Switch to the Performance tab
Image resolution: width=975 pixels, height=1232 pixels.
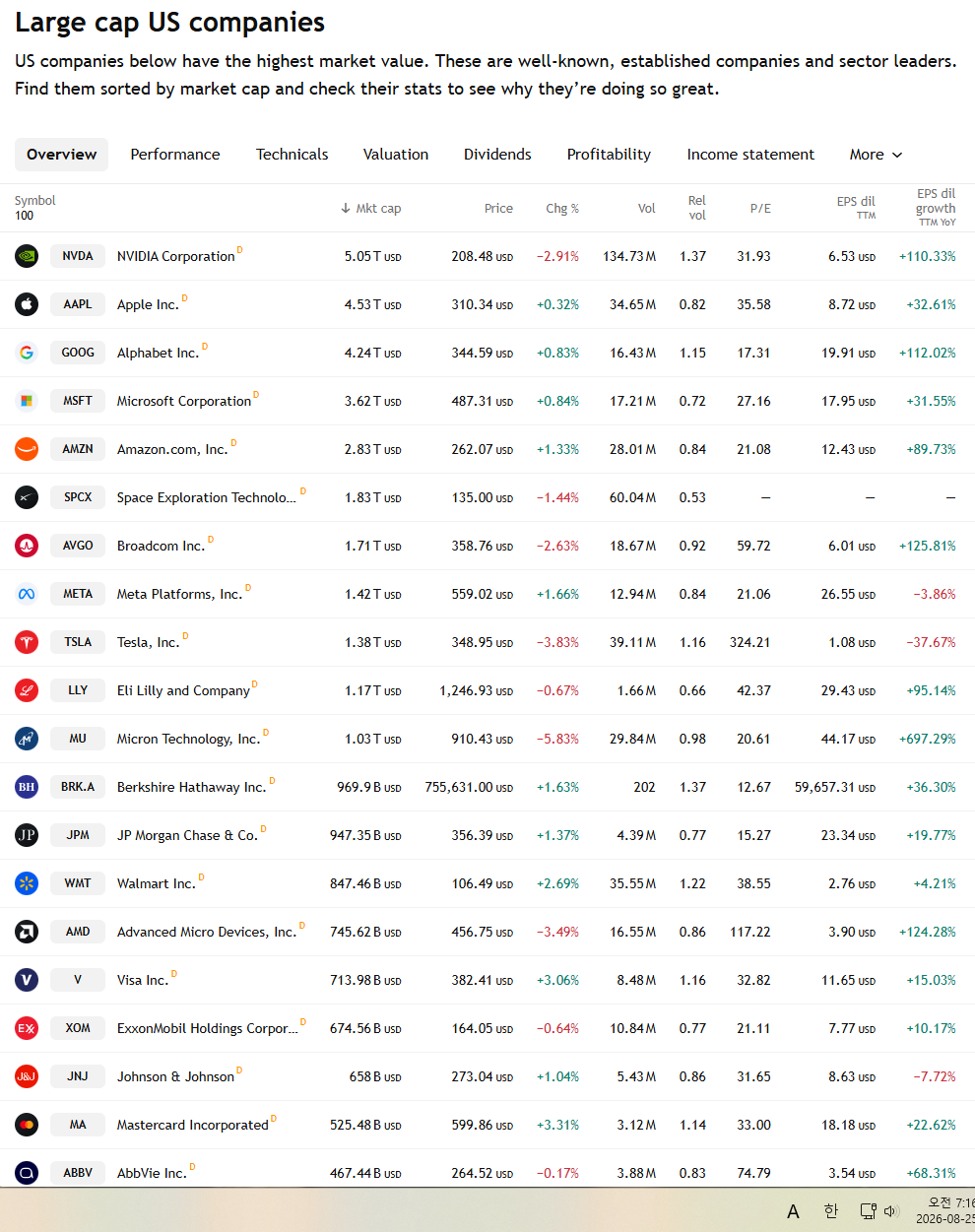(175, 155)
